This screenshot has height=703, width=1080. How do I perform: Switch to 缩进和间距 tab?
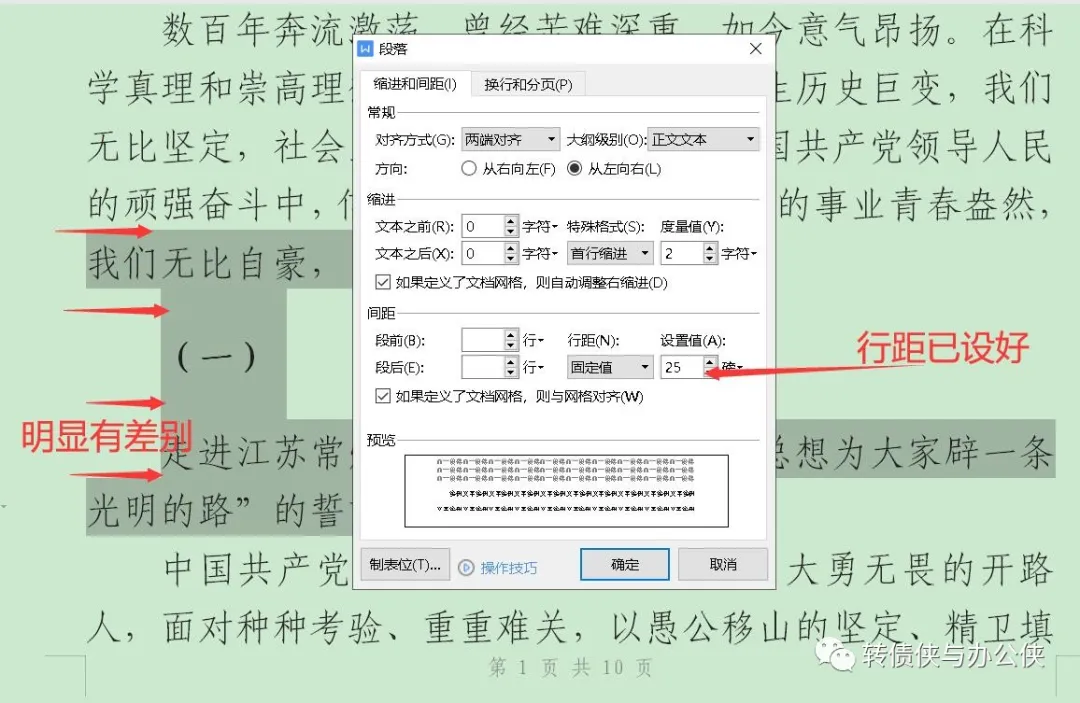point(415,84)
